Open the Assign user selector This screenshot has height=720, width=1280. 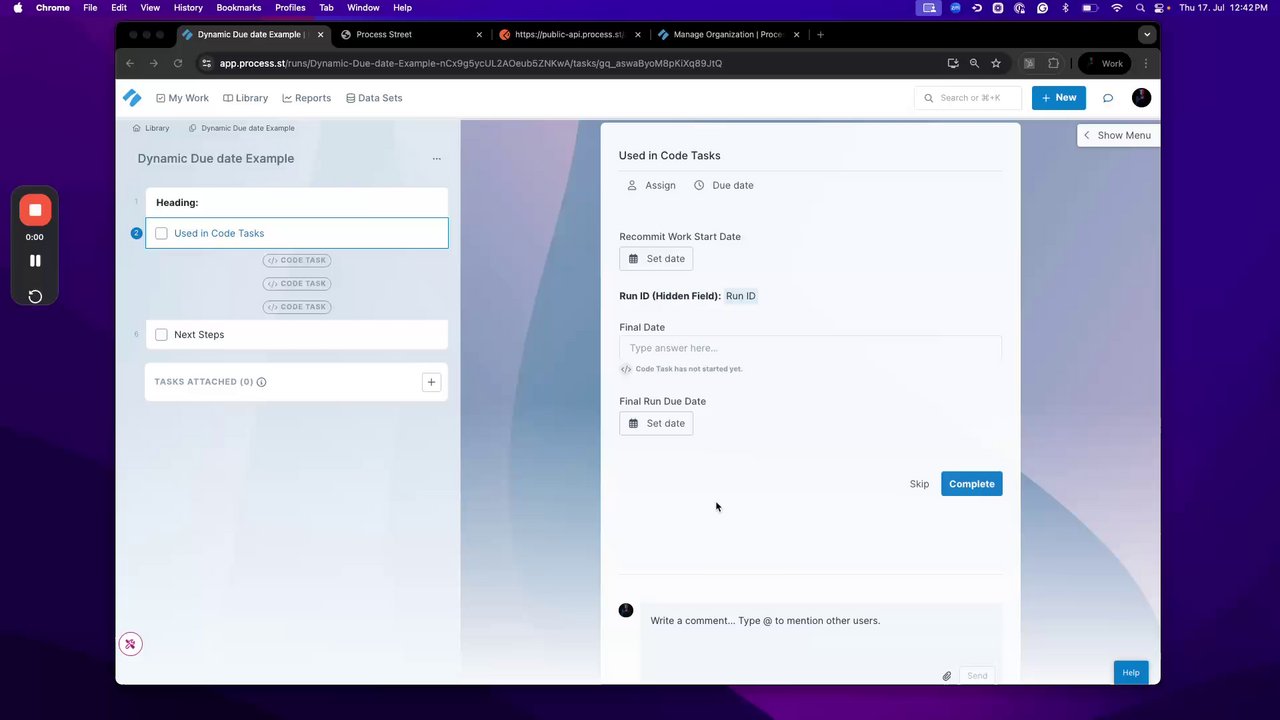coord(651,185)
